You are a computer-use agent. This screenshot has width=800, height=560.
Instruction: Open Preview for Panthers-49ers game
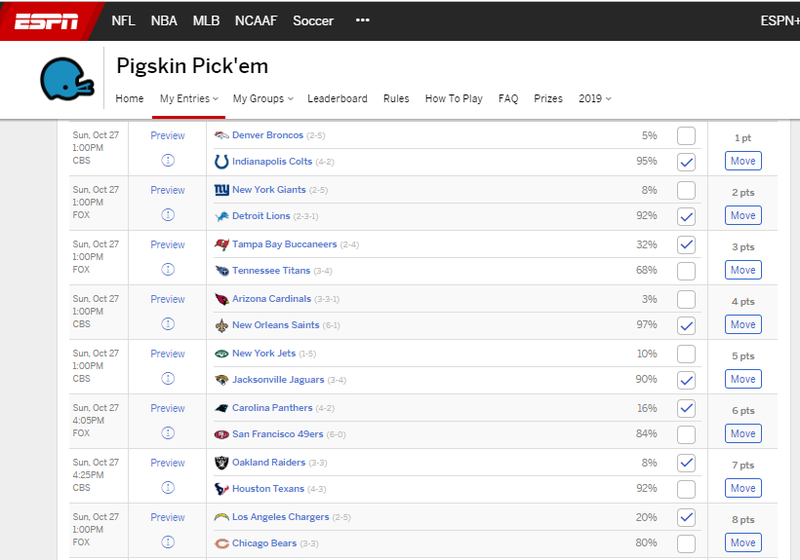[167, 409]
